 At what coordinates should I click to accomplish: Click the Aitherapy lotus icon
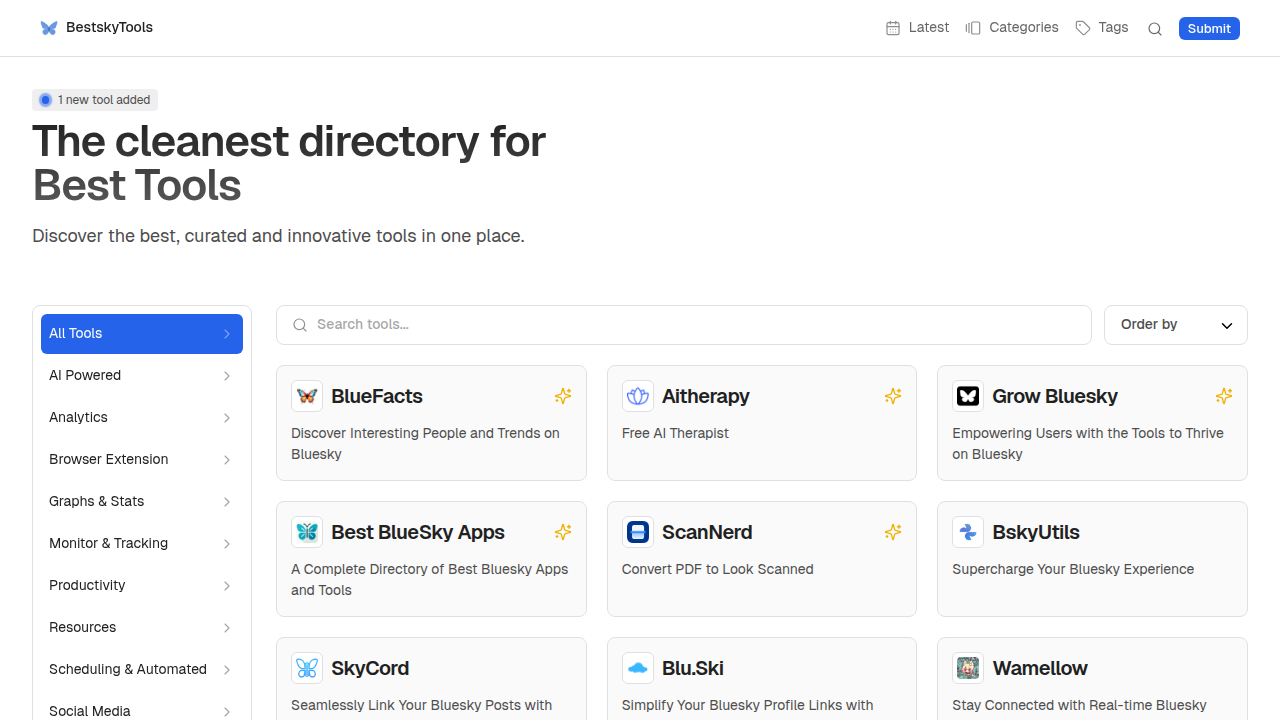click(638, 396)
